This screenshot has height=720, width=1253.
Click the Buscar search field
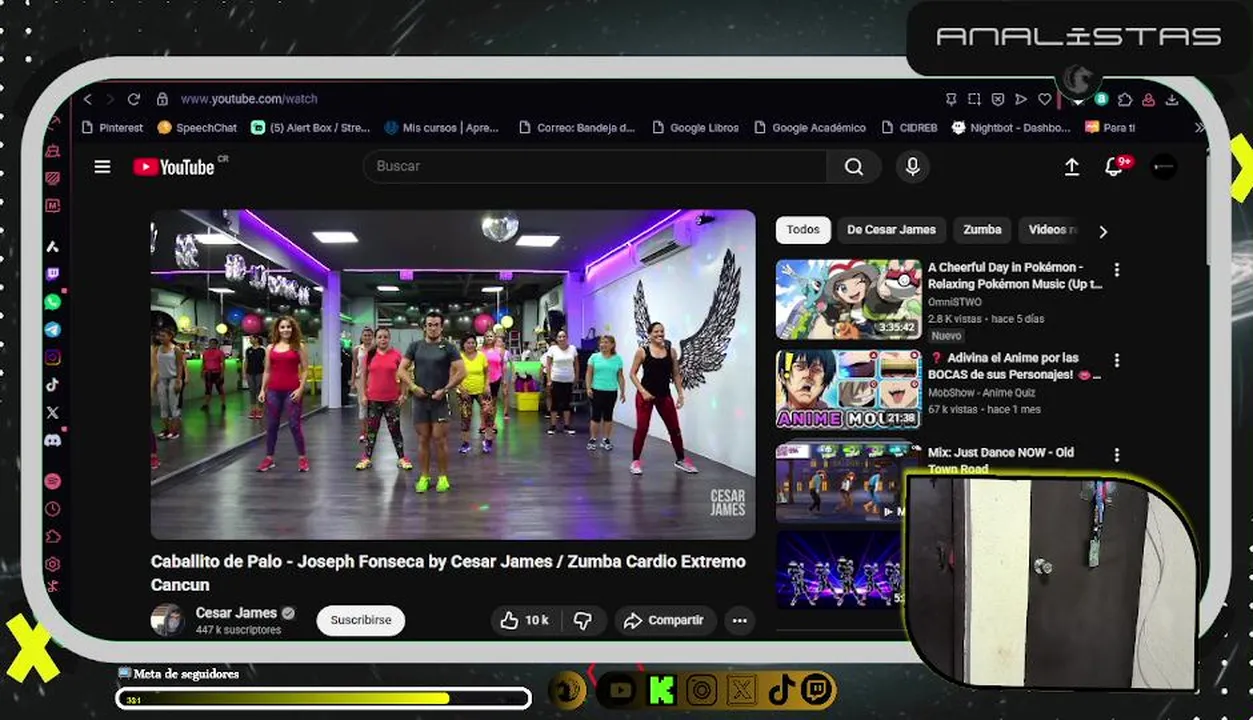click(x=595, y=167)
